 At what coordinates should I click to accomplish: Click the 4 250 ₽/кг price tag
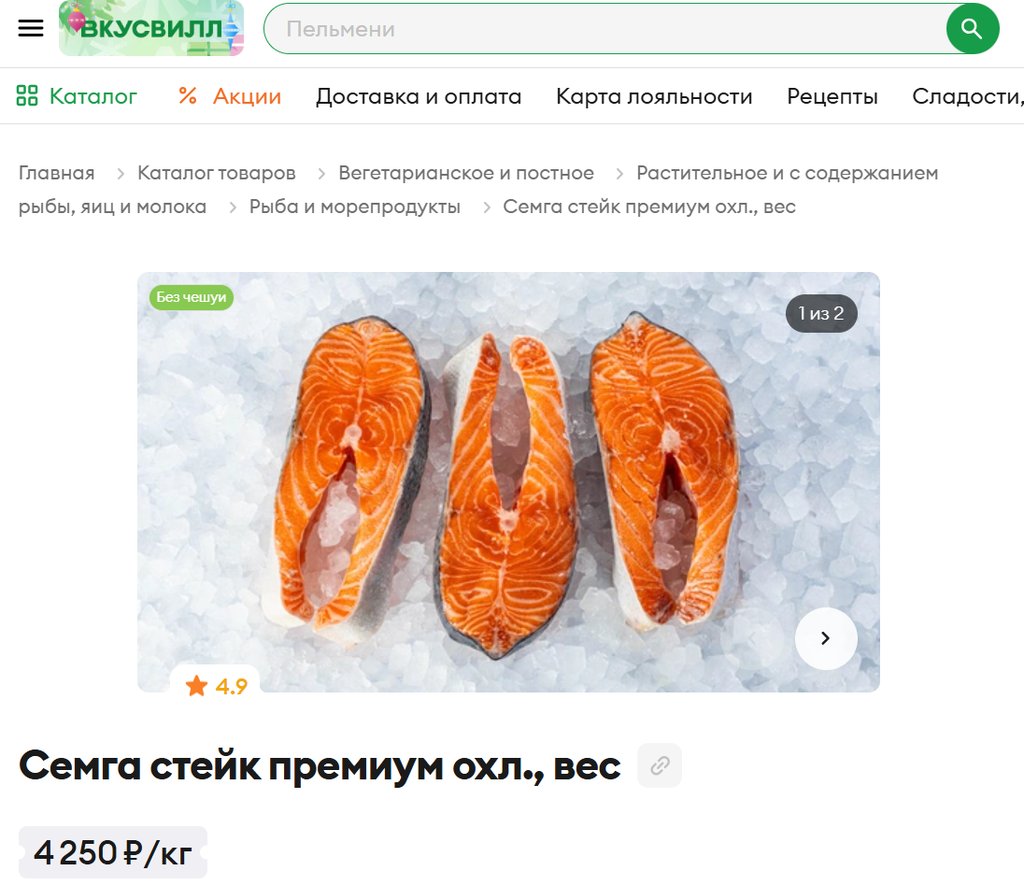click(x=112, y=852)
